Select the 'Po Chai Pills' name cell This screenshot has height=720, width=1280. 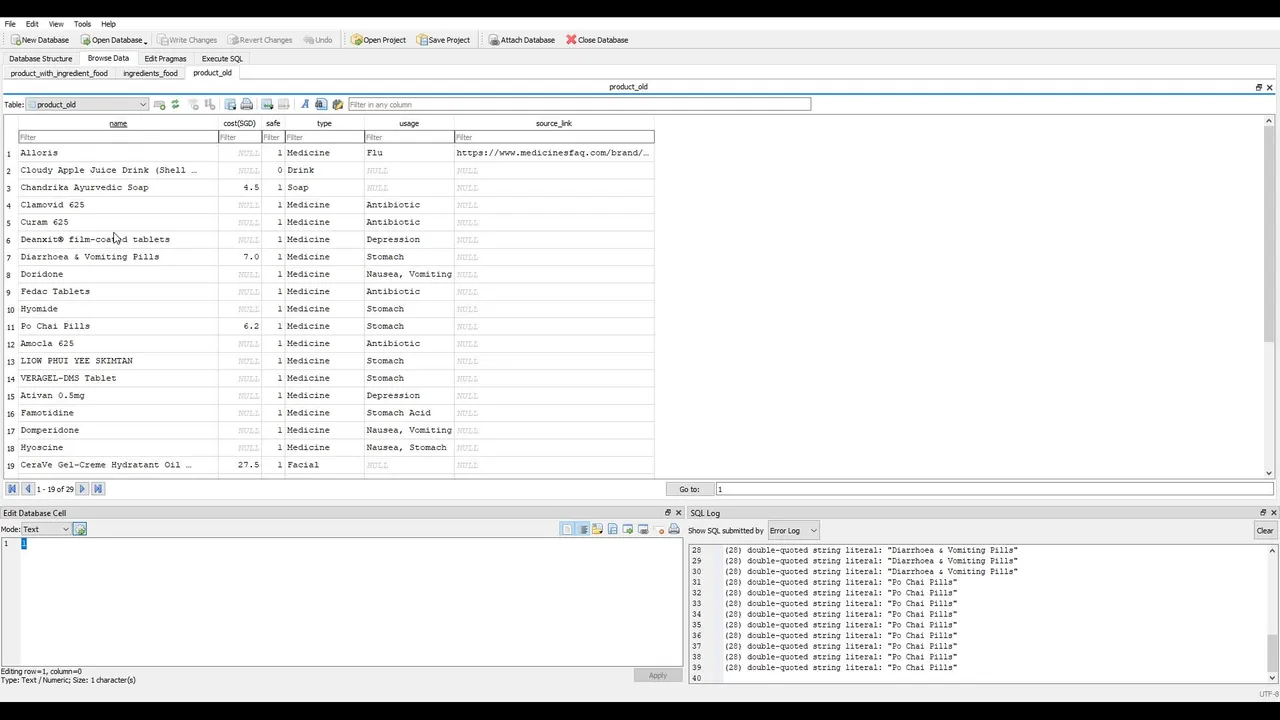118,326
